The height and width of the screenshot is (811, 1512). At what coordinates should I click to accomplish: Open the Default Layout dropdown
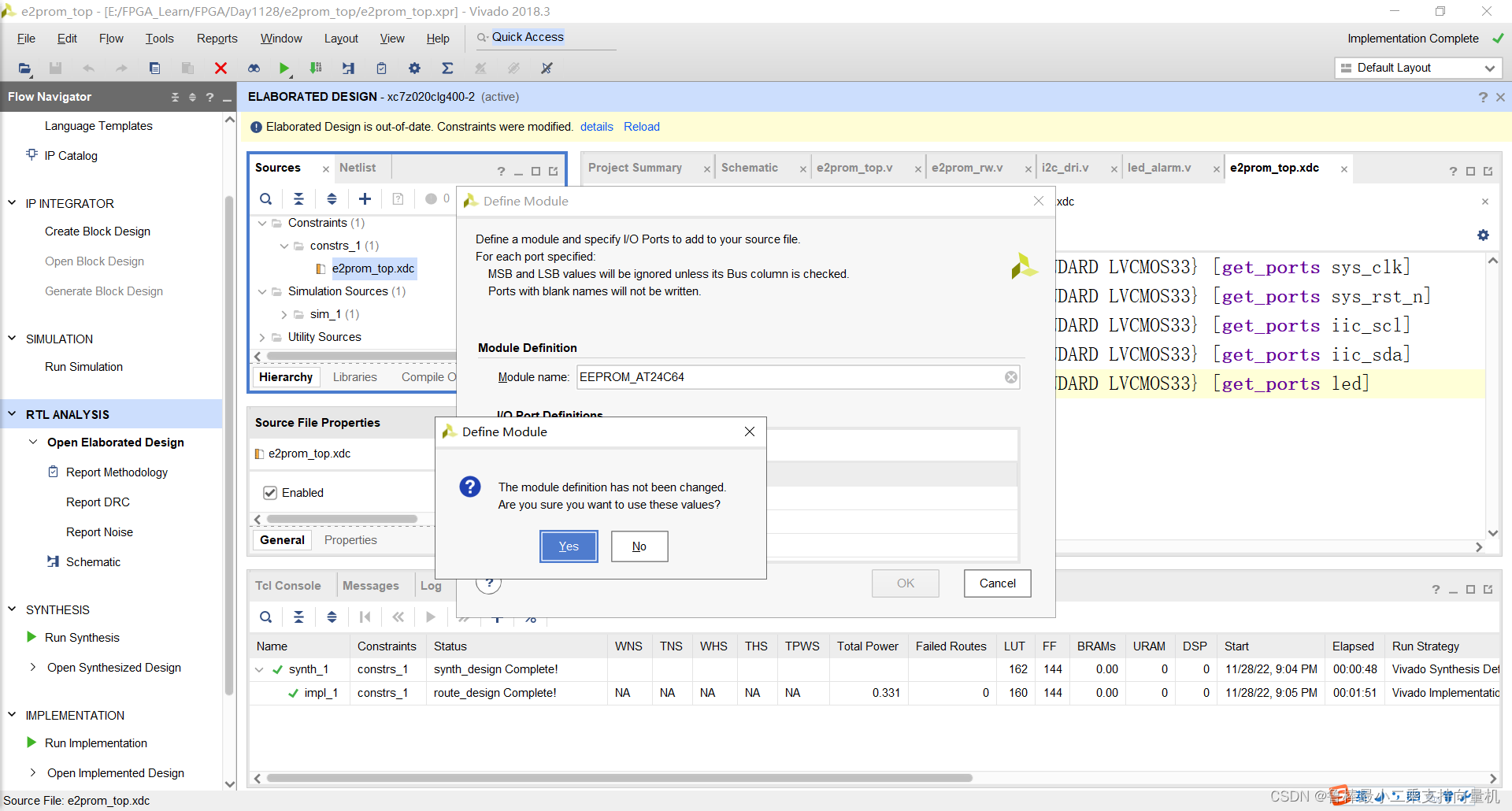(1418, 69)
